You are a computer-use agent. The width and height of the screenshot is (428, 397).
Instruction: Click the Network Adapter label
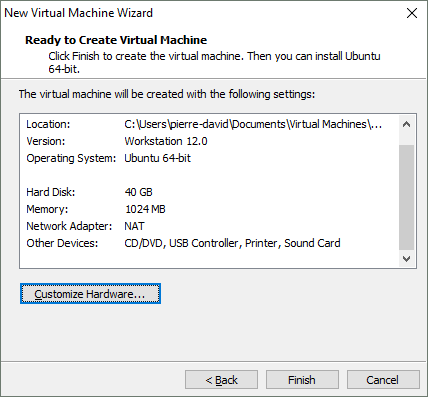coord(69,226)
